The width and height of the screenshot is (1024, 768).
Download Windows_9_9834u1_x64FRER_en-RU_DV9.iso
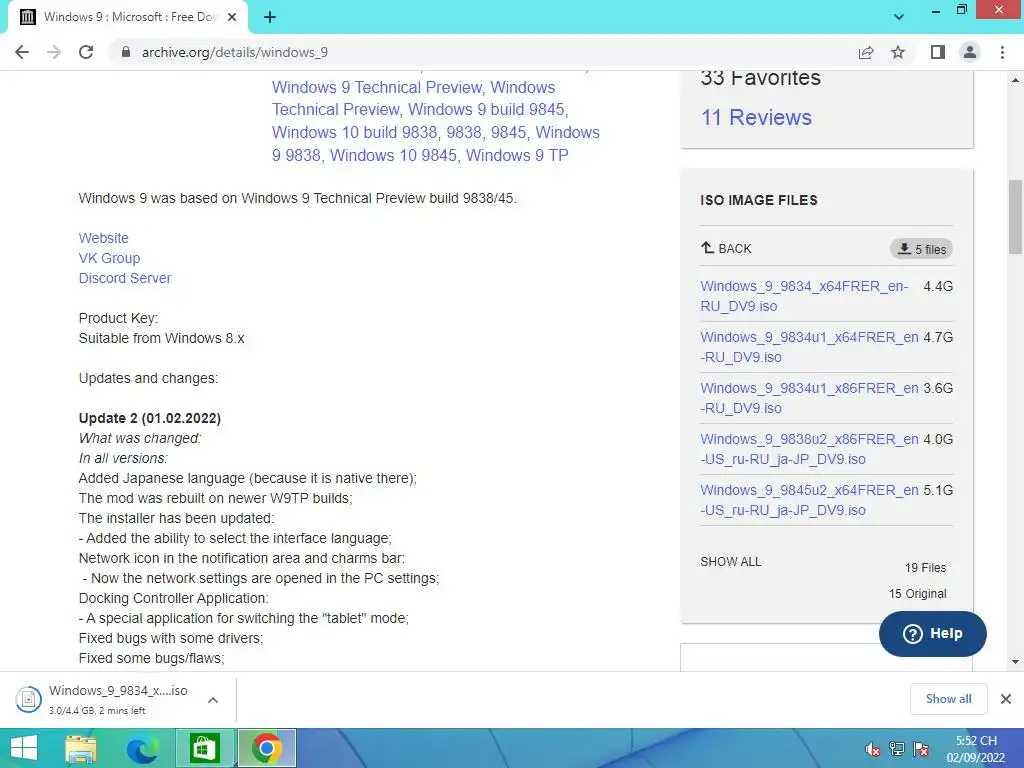coord(809,347)
